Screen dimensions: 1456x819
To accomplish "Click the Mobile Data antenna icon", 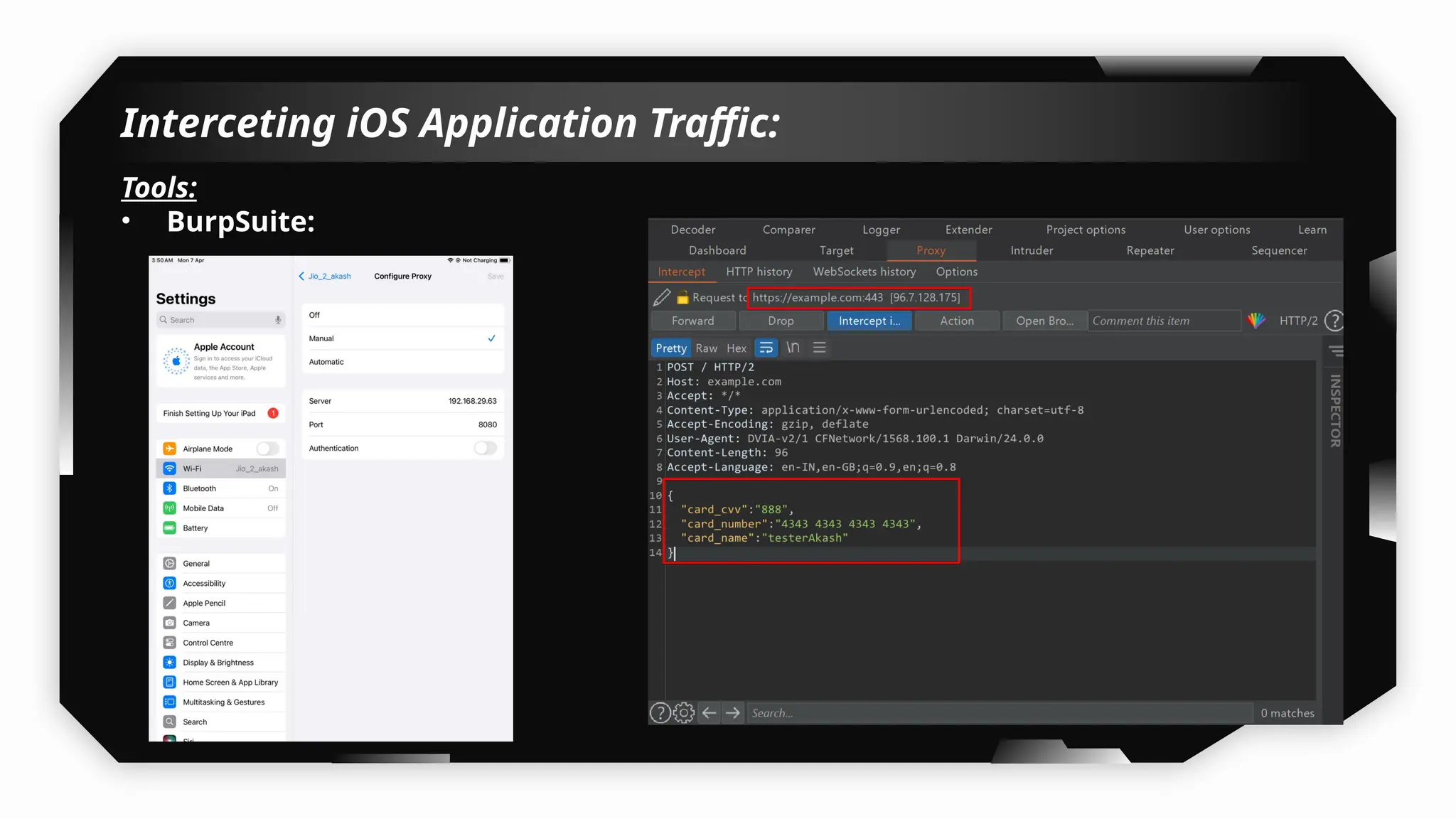I will (x=169, y=508).
